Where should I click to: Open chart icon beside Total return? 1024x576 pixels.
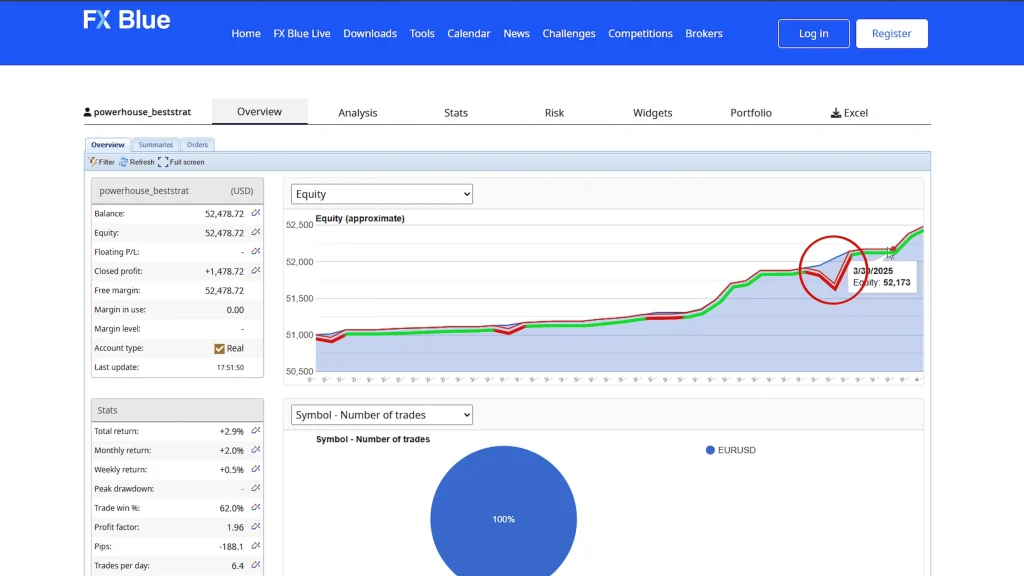pyautogui.click(x=255, y=431)
